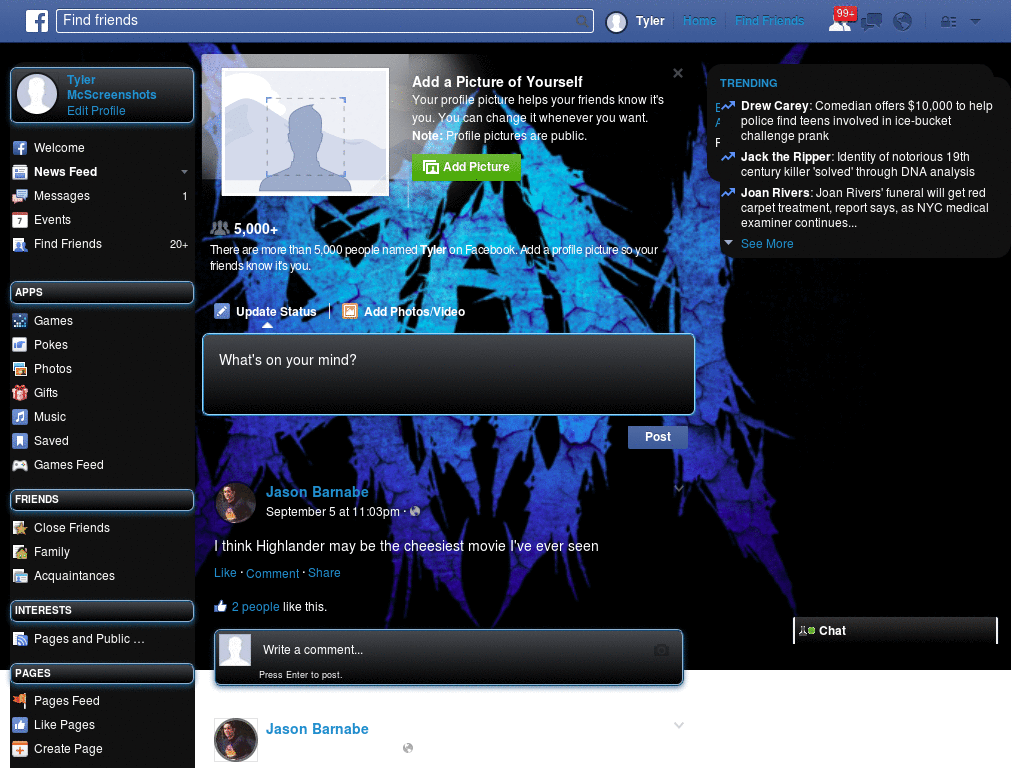The width and height of the screenshot is (1024, 768).
Task: Click the Create Page plus icon
Action: (20, 749)
